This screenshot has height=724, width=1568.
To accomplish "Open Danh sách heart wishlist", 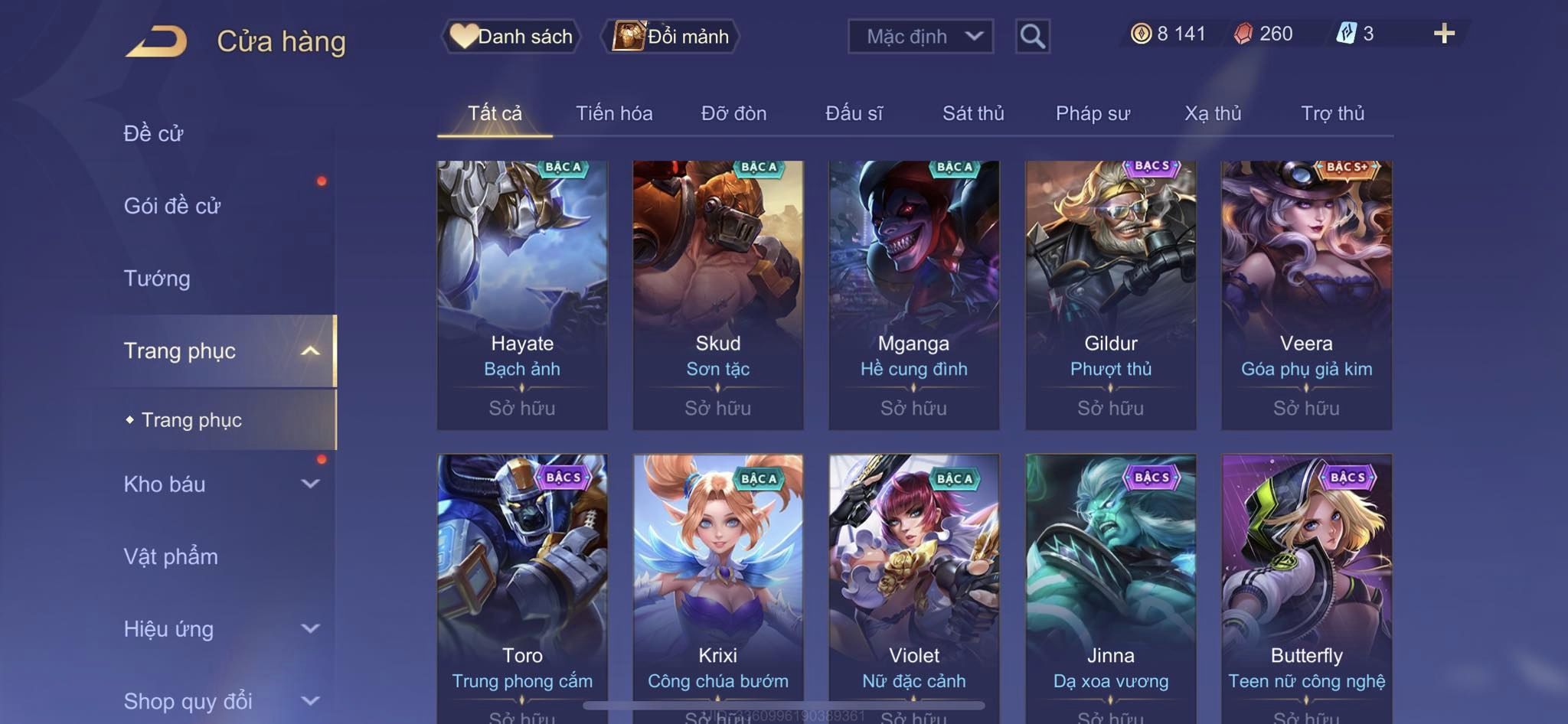I will 511,36.
